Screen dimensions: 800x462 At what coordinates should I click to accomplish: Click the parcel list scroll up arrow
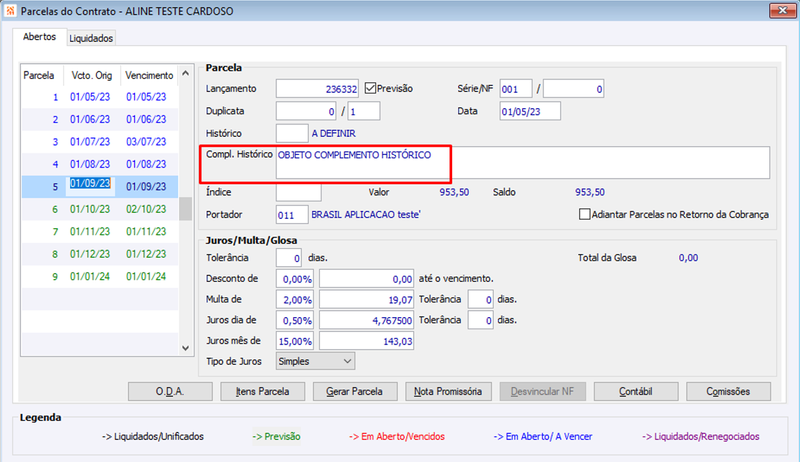click(x=185, y=74)
